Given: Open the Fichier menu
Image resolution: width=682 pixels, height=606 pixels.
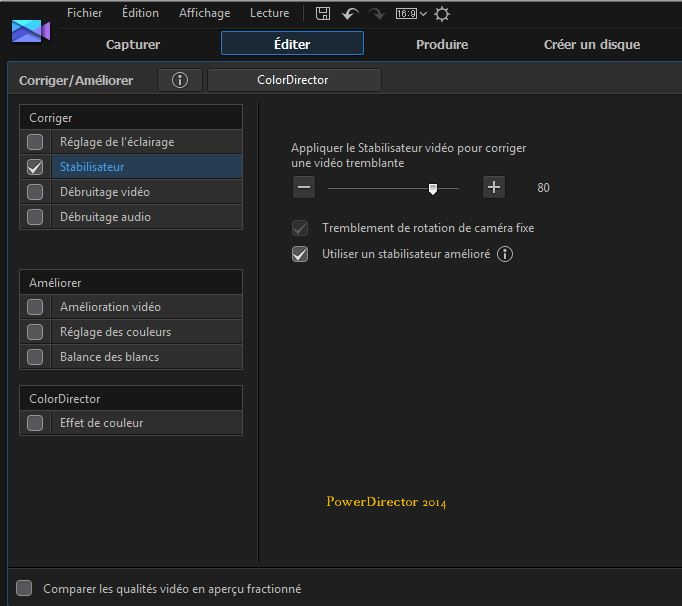Looking at the screenshot, I should (x=85, y=13).
